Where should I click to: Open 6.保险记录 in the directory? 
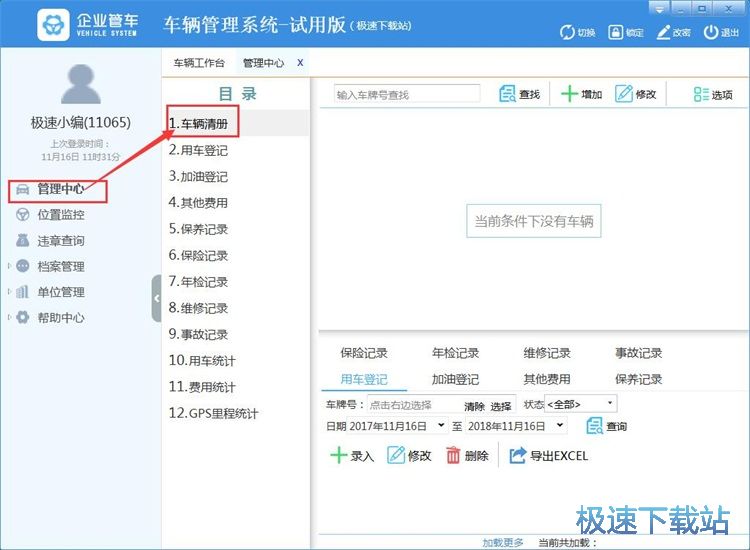[x=198, y=255]
